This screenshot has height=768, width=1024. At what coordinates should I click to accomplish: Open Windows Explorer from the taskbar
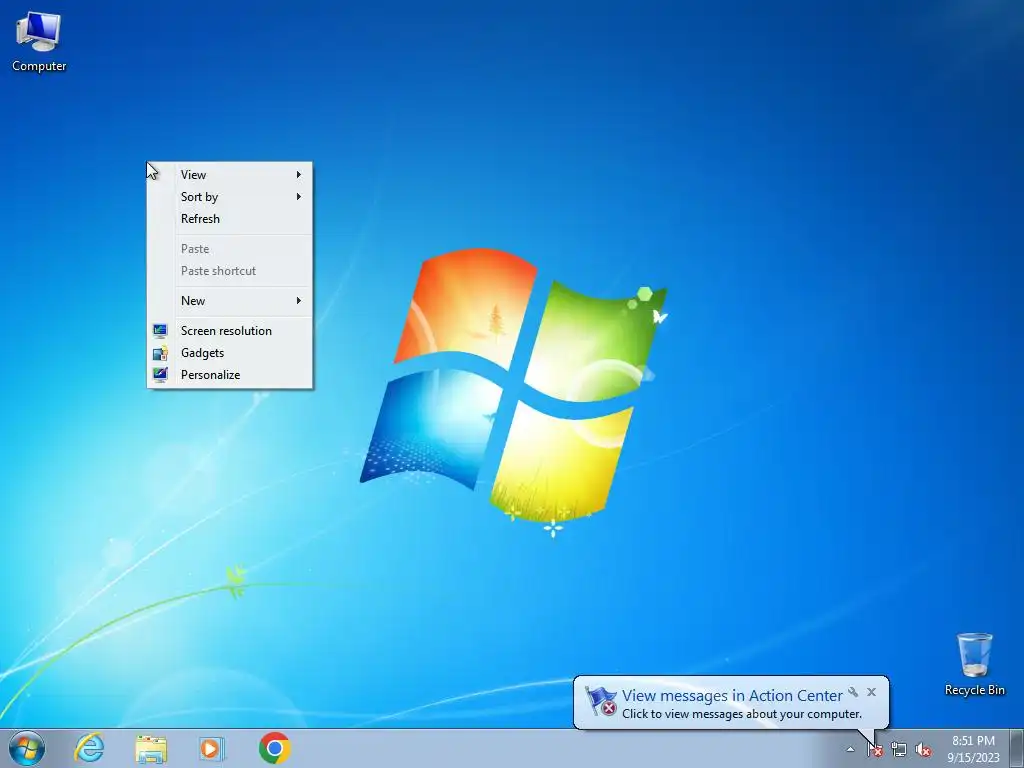[x=151, y=748]
